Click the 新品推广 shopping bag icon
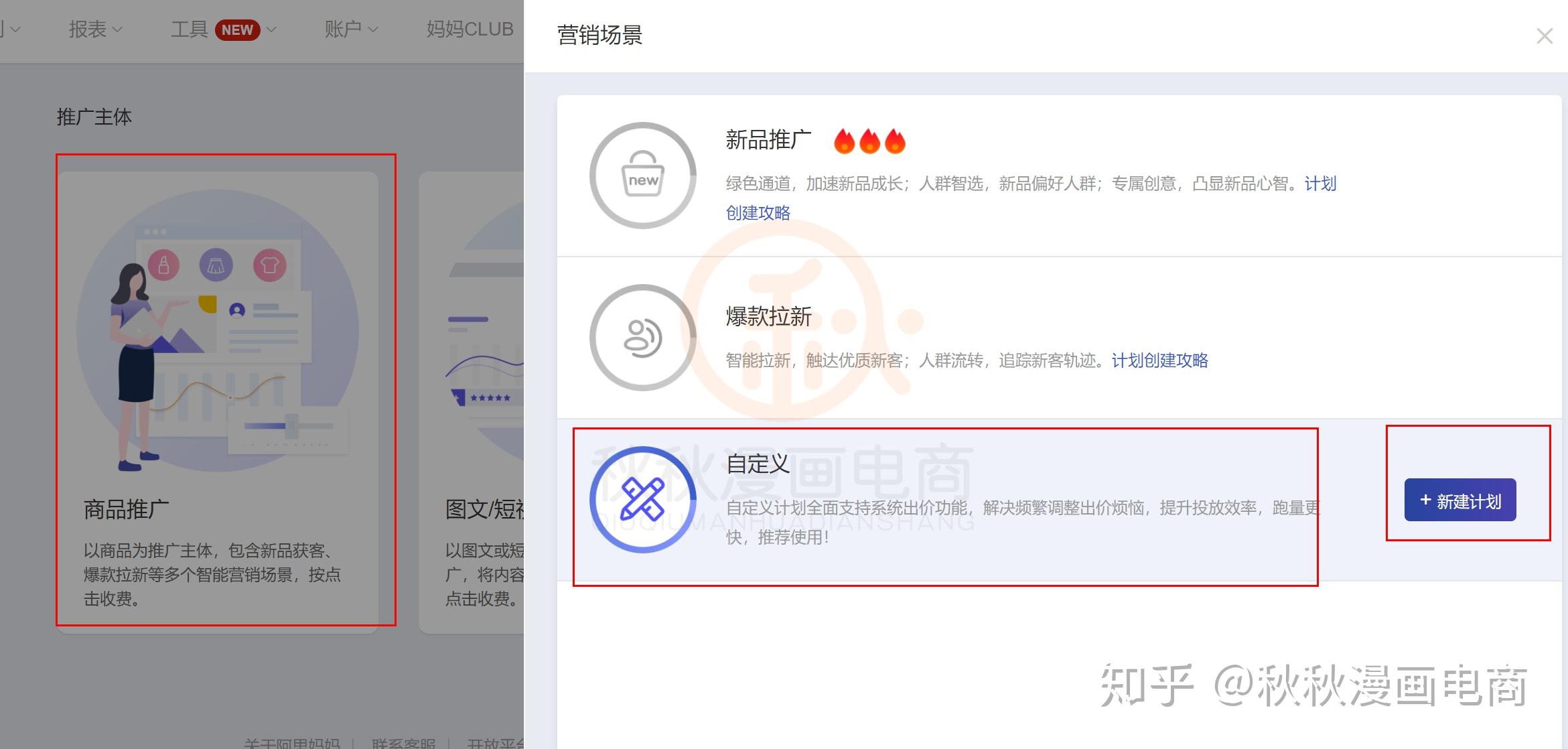The height and width of the screenshot is (749, 1568). pos(642,176)
